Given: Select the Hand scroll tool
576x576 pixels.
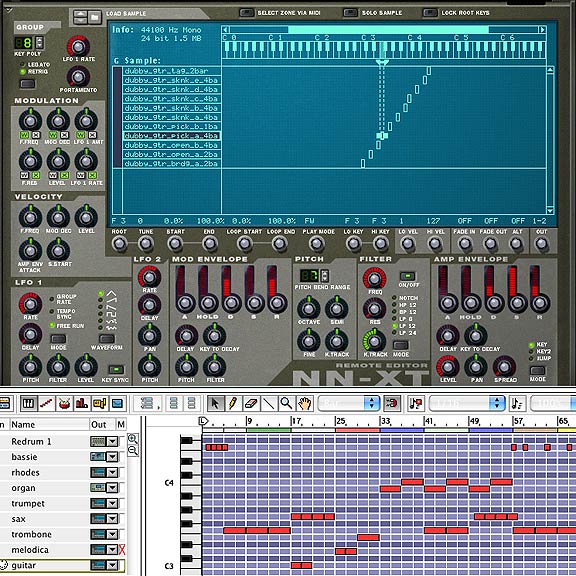Looking at the screenshot, I should [x=304, y=404].
